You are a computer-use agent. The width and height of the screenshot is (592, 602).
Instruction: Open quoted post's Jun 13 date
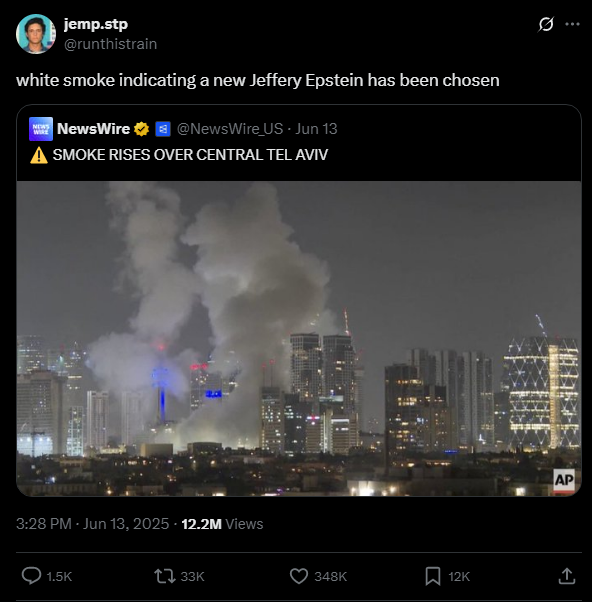pos(316,129)
